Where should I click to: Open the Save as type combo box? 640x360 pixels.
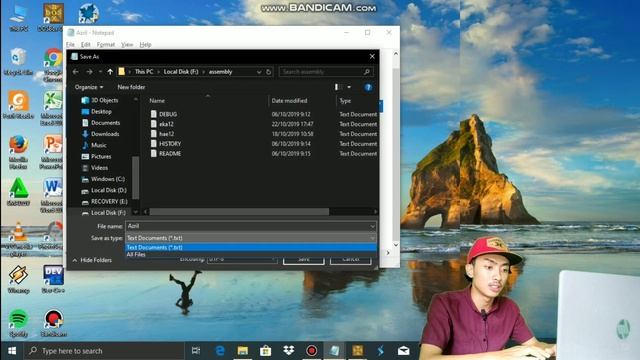[251, 238]
